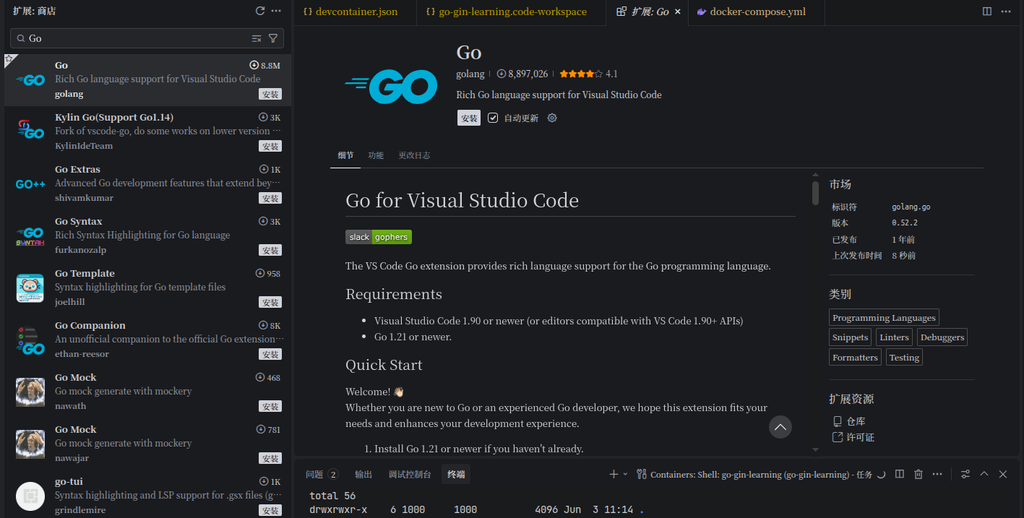Close the bottom panel
This screenshot has width=1024, height=518.
tap(1003, 474)
